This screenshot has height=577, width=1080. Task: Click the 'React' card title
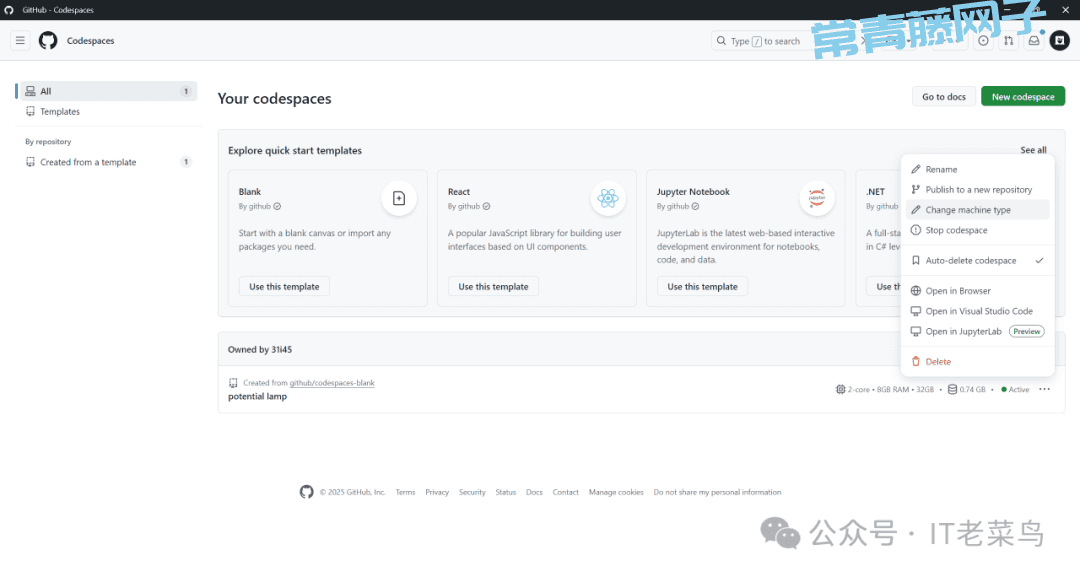pos(459,191)
